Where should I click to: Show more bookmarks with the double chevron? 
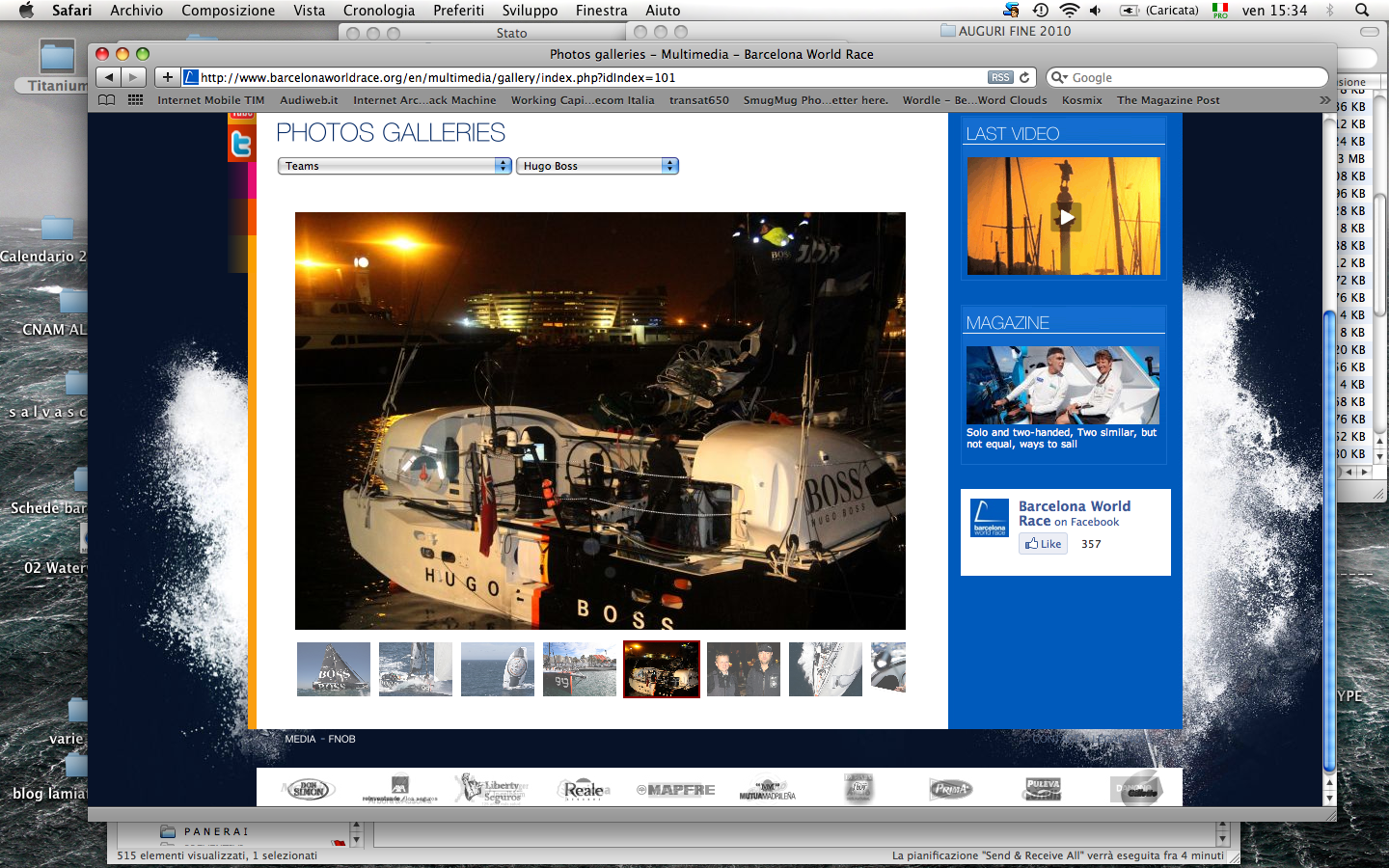1324,99
